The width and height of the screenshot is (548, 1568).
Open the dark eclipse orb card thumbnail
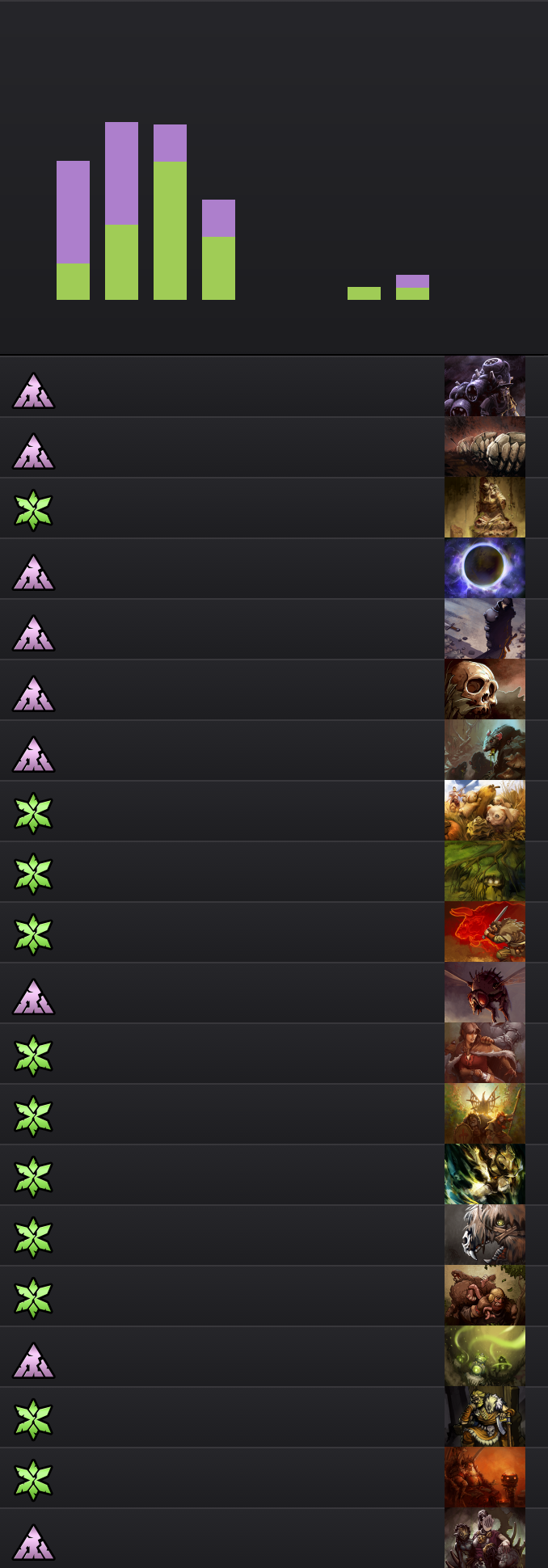[x=485, y=568]
